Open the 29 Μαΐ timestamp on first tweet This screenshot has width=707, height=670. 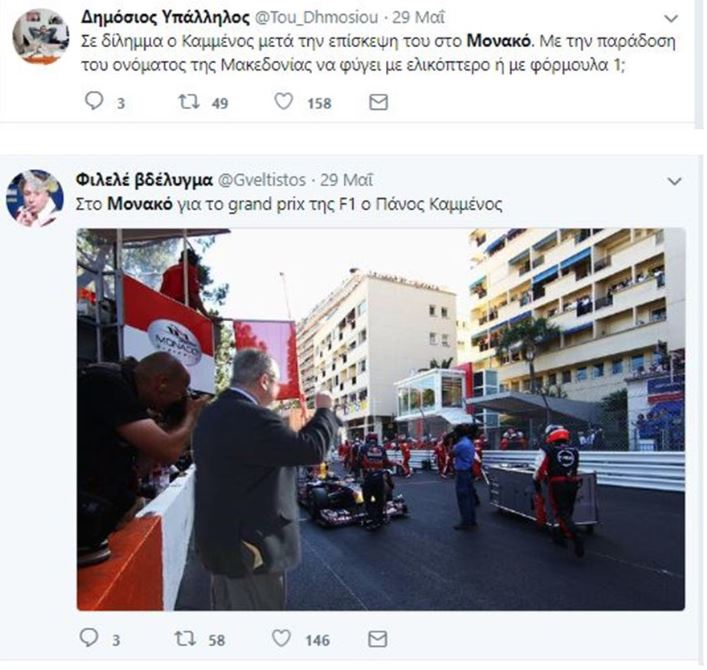click(x=418, y=17)
